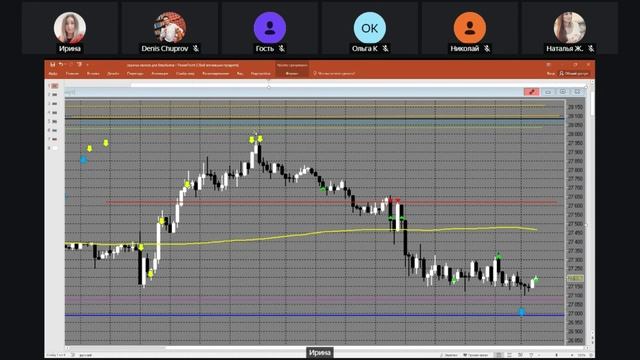This screenshot has height=360, width=640.
Task: Click the spell check status bar icon
Action: click(73, 355)
